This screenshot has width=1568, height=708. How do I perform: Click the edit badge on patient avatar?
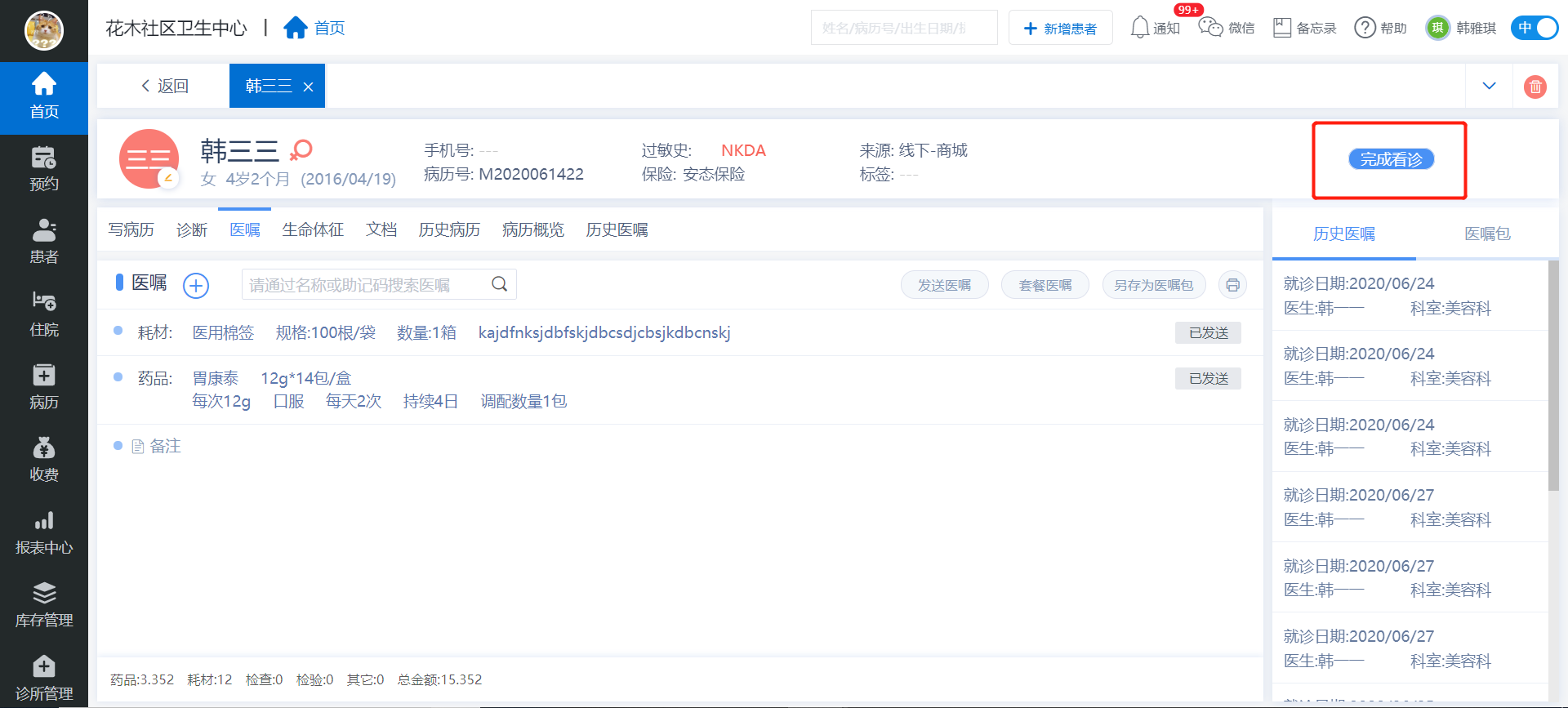coord(168,178)
